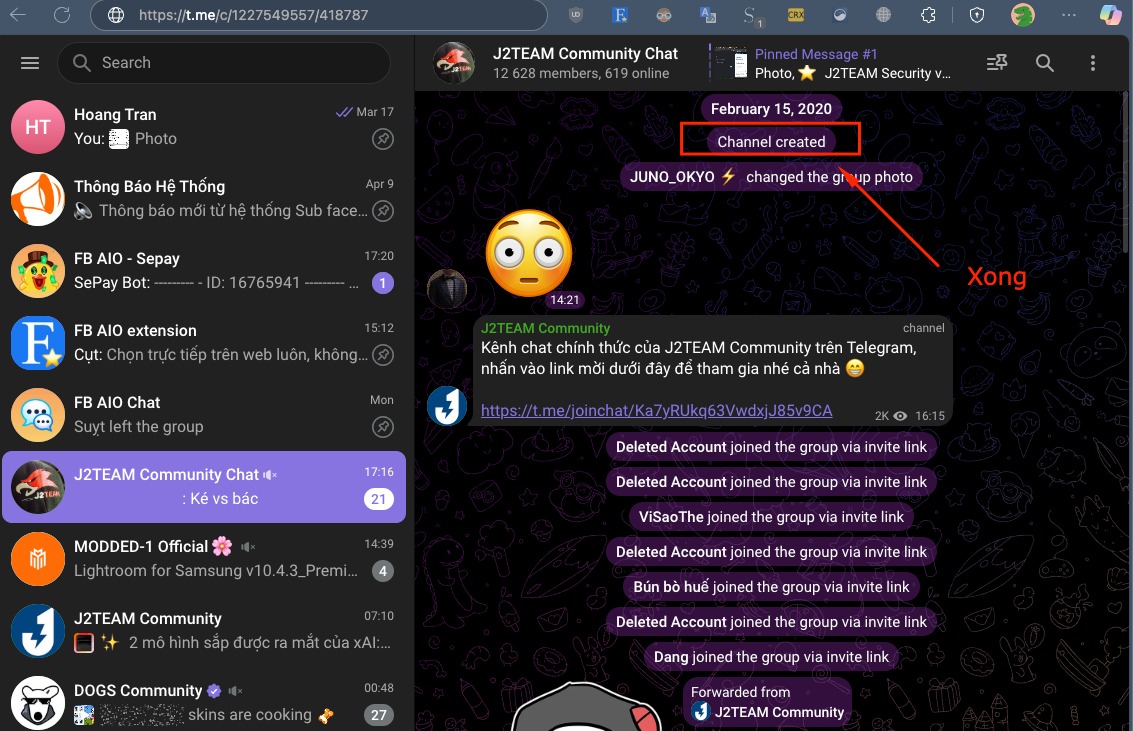Open the translate extension icon
Viewport: 1133px width, 731px height.
click(x=708, y=14)
